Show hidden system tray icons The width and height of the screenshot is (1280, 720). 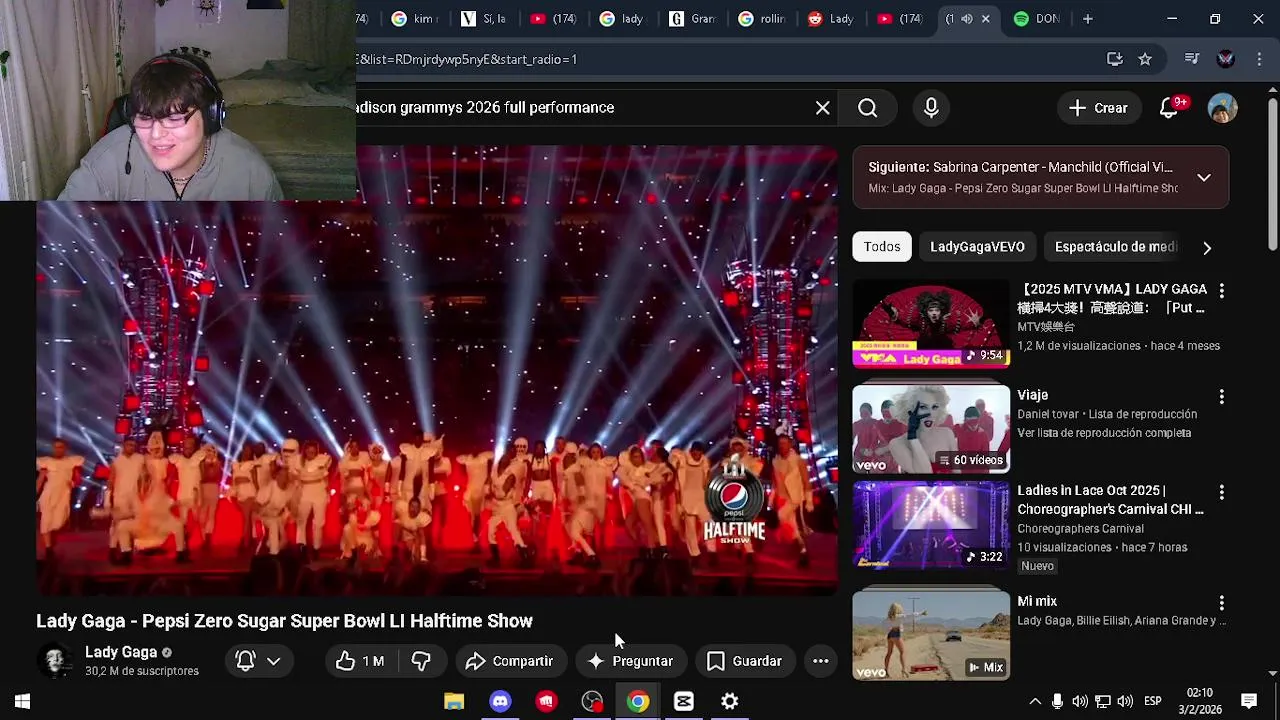1035,701
